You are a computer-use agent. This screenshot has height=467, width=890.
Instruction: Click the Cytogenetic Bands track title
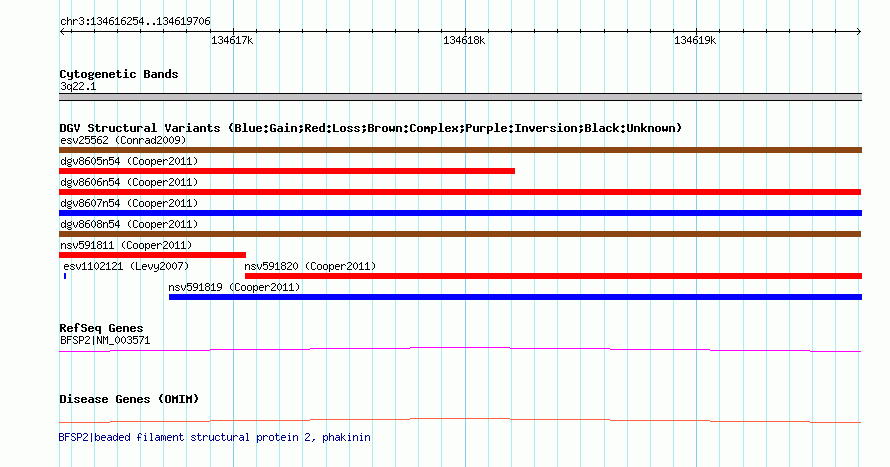click(x=119, y=74)
